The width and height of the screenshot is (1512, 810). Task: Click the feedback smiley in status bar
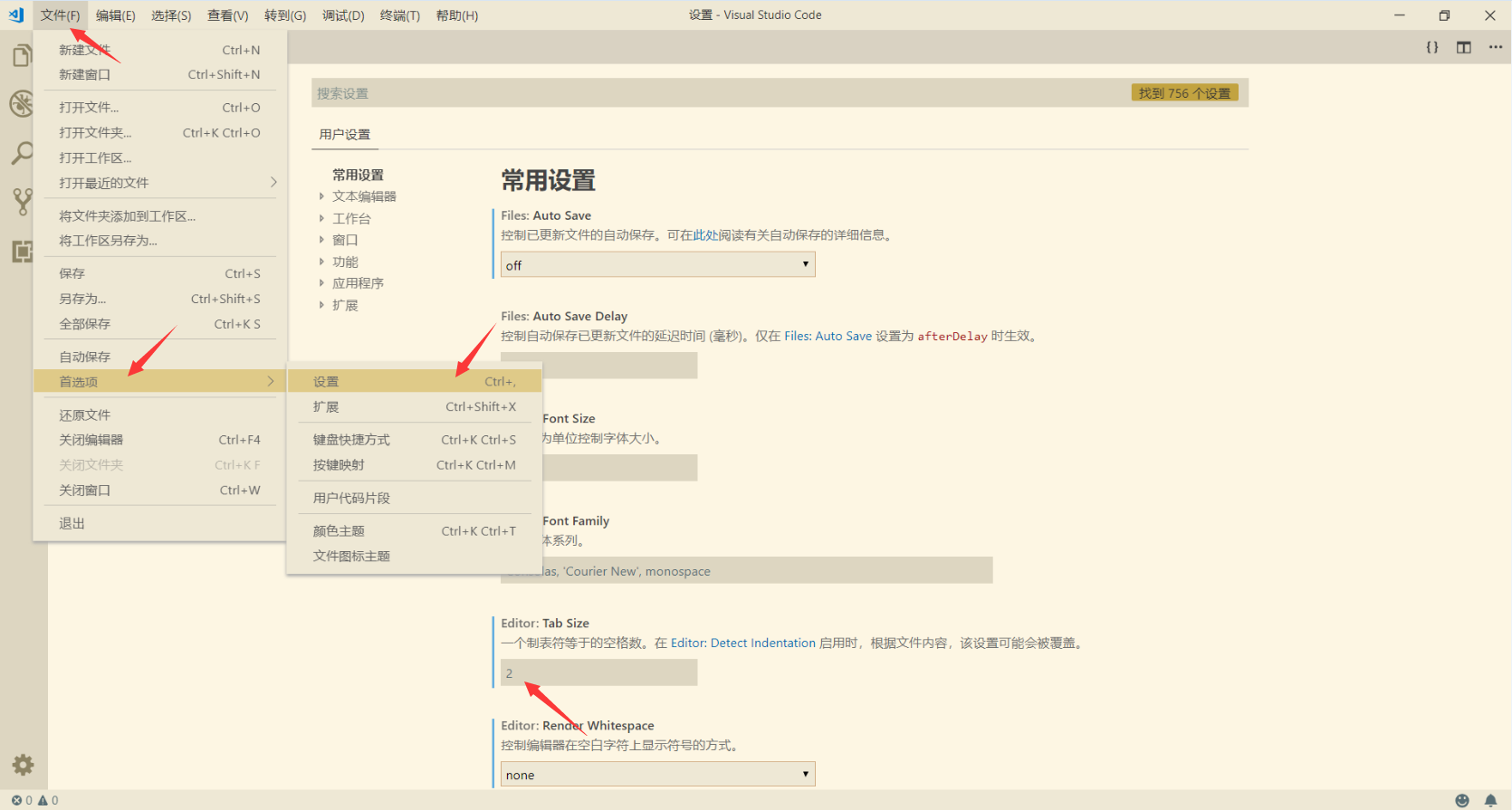coord(1462,800)
